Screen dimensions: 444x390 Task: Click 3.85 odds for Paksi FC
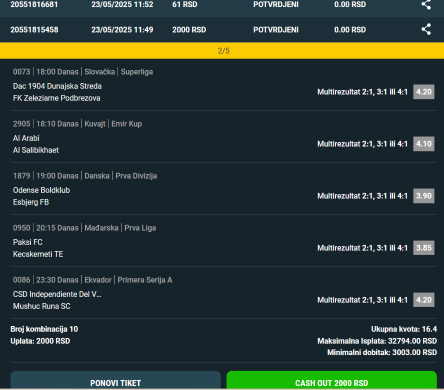(424, 248)
